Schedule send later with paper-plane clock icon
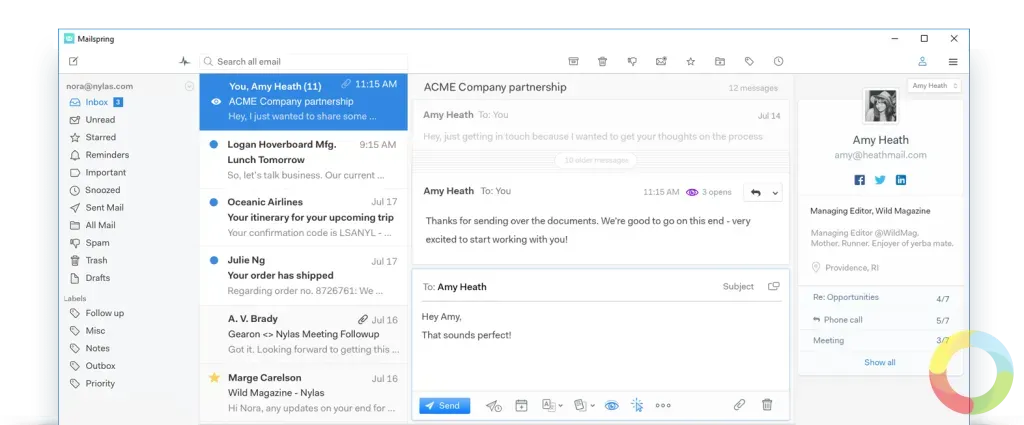 (494, 405)
